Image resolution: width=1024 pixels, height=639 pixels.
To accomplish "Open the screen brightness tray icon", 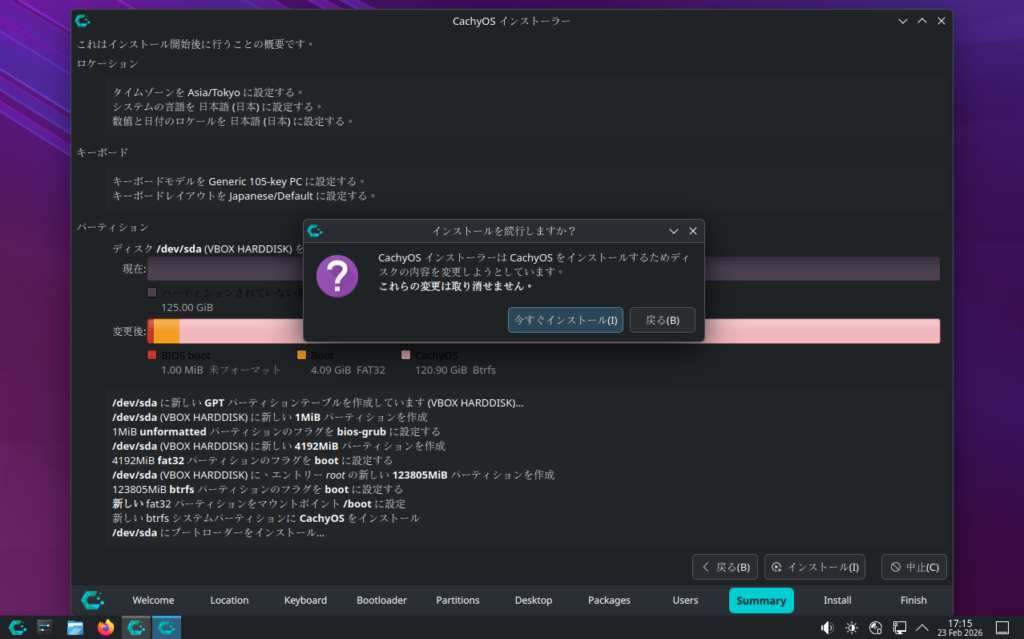I will [x=851, y=627].
